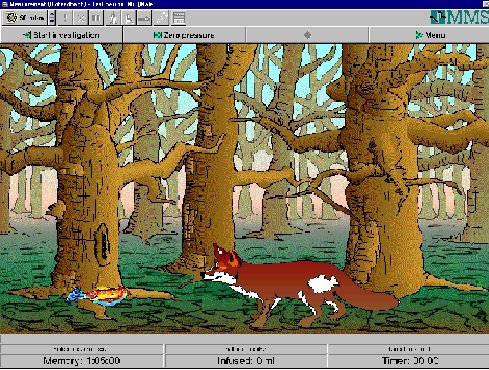Screen dimensions: 489x370
Task: Click the exclamation mark event icon
Action: pyautogui.click(x=65, y=18)
